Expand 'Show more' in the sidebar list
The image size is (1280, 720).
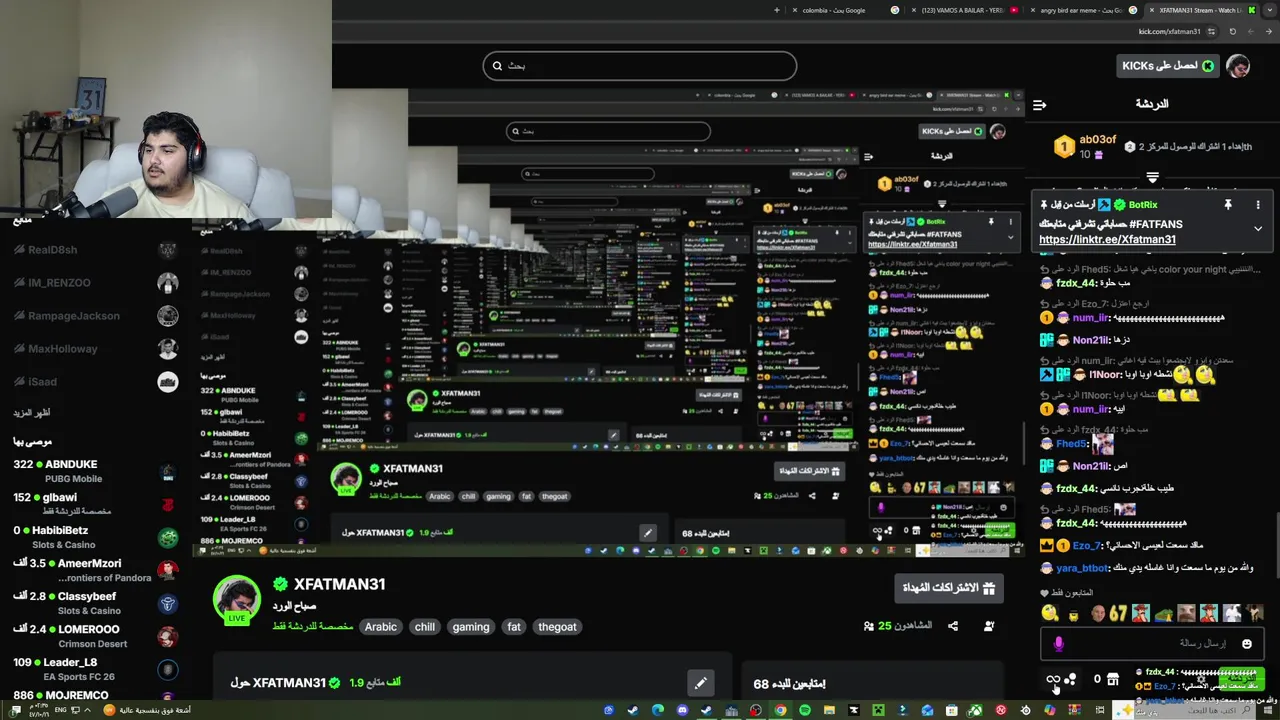(32, 413)
